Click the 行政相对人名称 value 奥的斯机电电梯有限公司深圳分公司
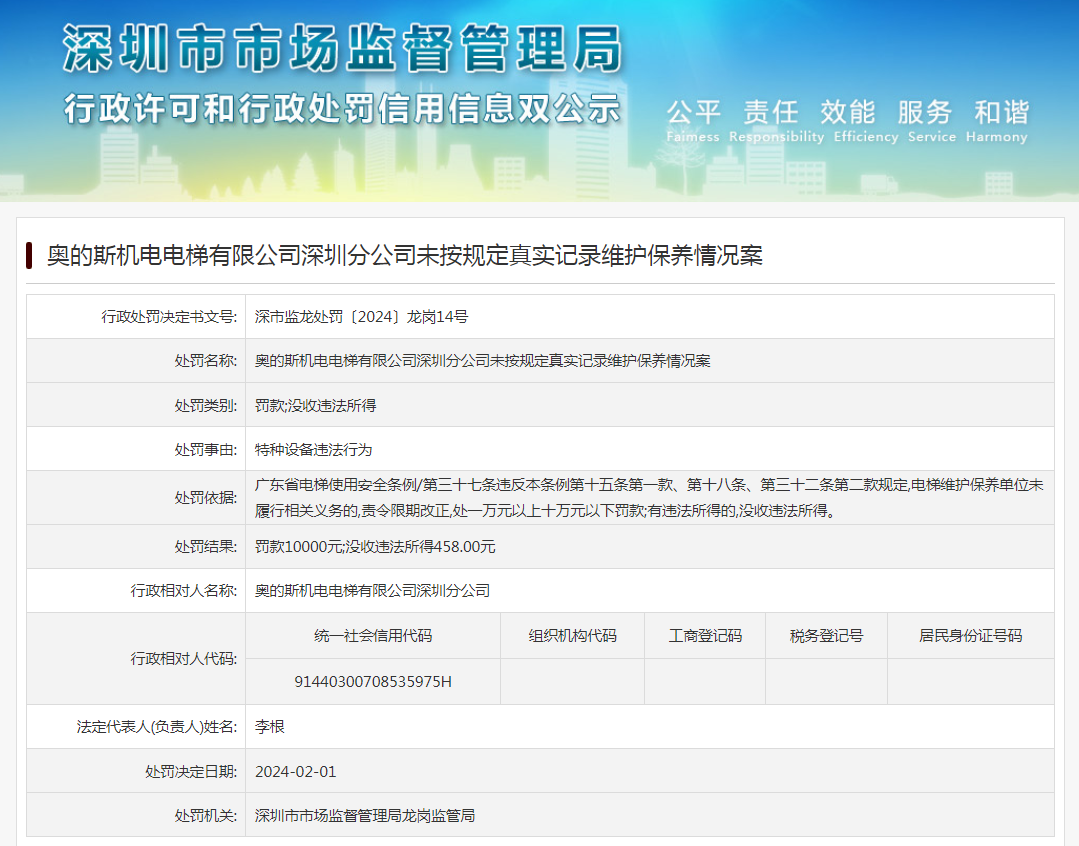The width and height of the screenshot is (1079, 846). (372, 591)
